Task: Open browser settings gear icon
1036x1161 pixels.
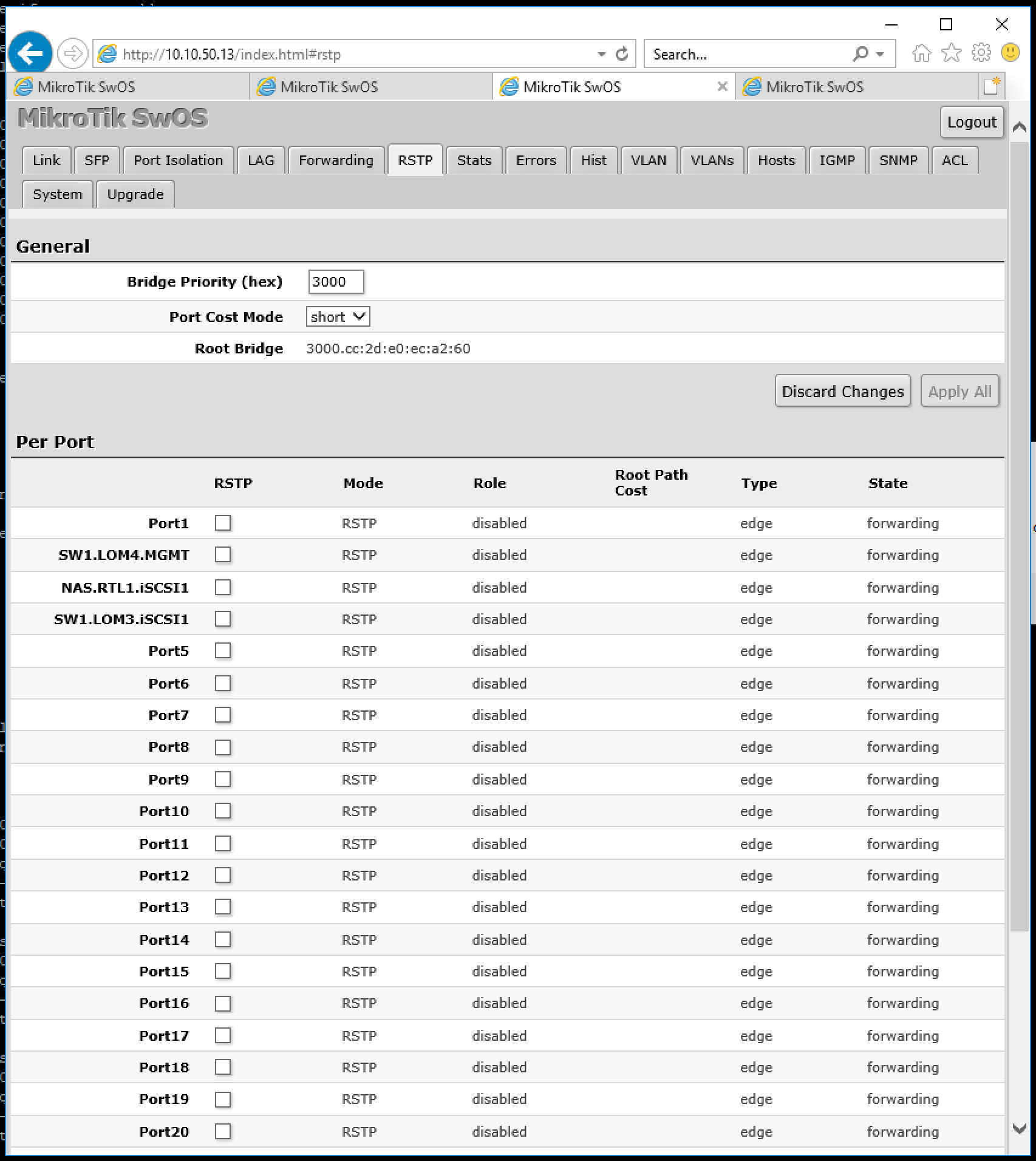Action: pos(981,53)
